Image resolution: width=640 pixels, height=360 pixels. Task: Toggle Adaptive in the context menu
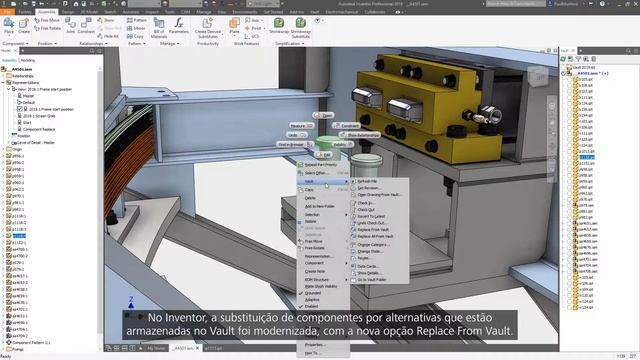pyautogui.click(x=312, y=300)
